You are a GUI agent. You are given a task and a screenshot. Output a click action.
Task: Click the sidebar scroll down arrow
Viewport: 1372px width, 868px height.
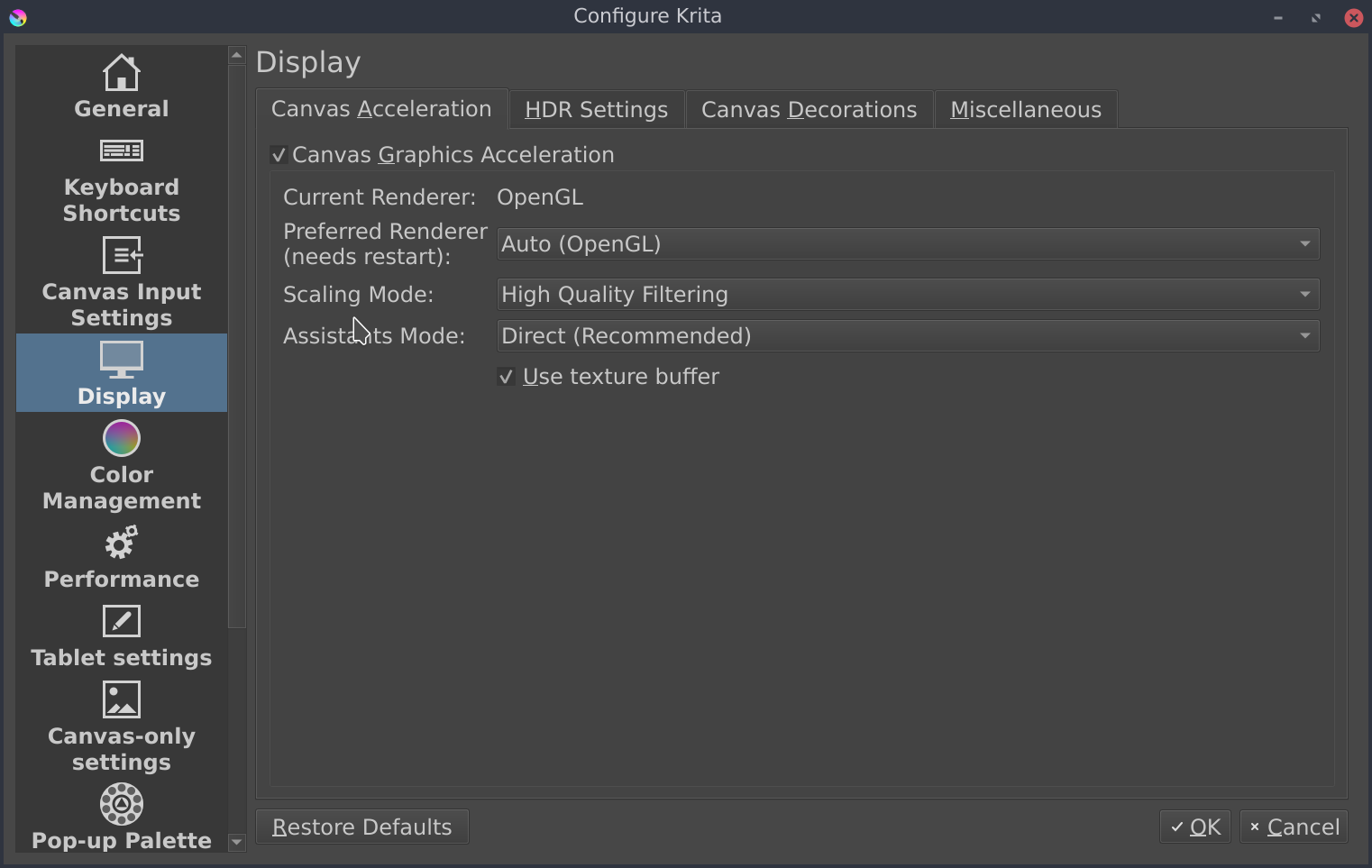pyautogui.click(x=237, y=843)
